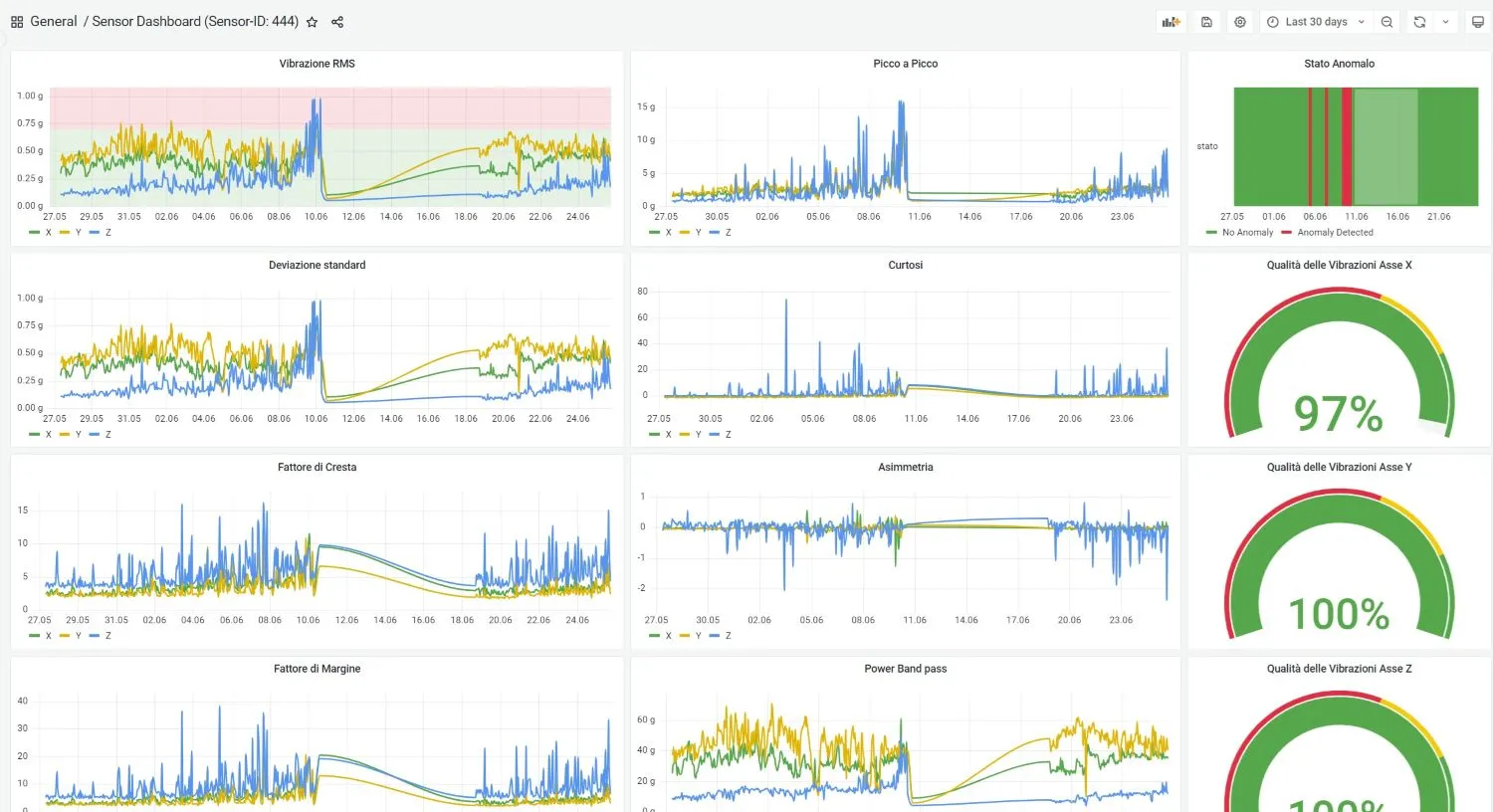Click the Asimmetria panel title

pyautogui.click(x=905, y=467)
